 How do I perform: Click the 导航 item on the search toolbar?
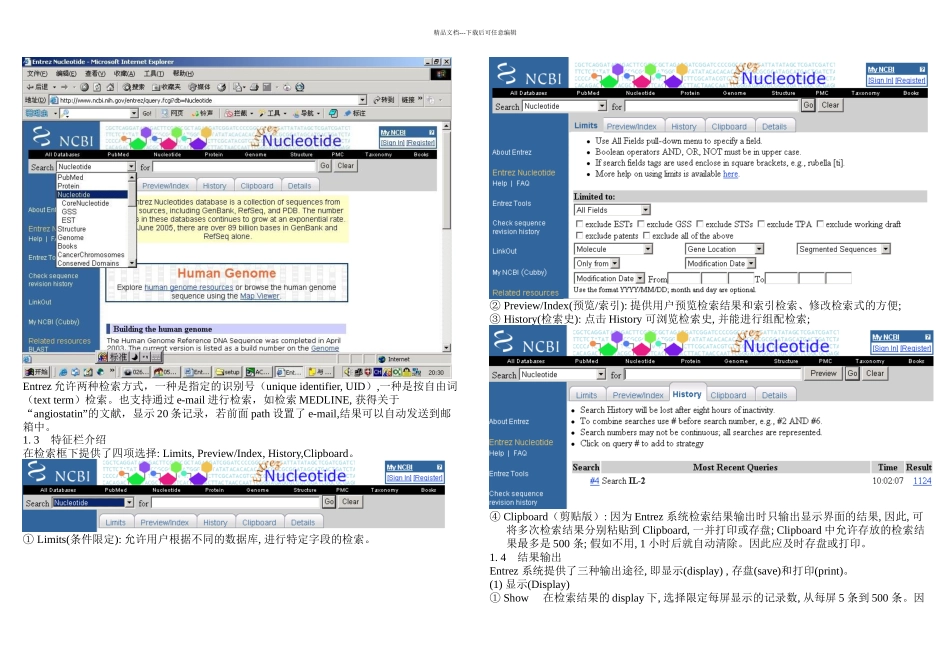pos(306,113)
